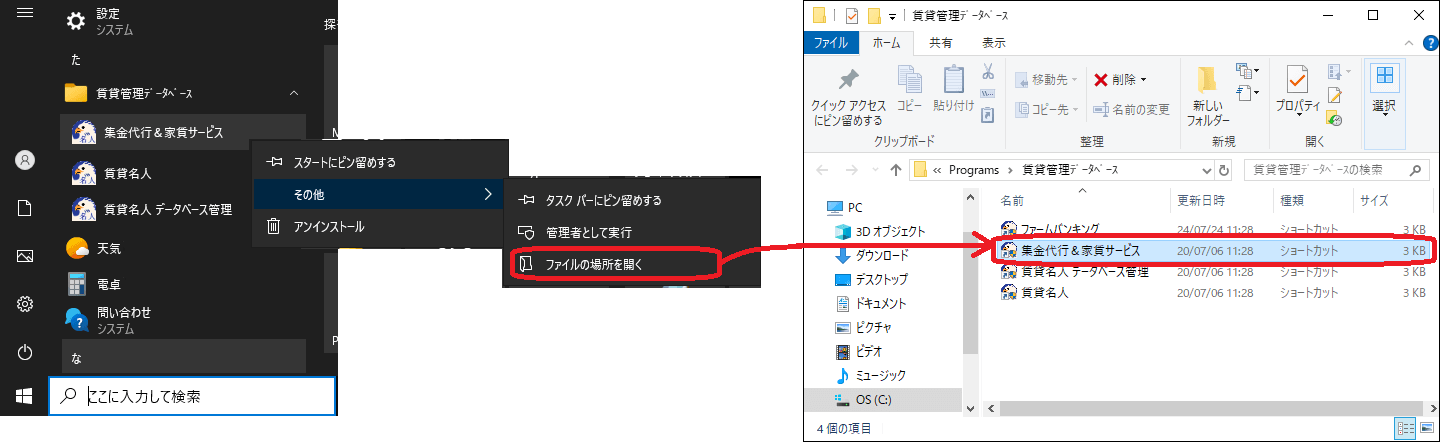Screen dimensions: 1440x443
Task: Collapse the 賃貸管理データベース Start menu folder
Action: tap(294, 93)
